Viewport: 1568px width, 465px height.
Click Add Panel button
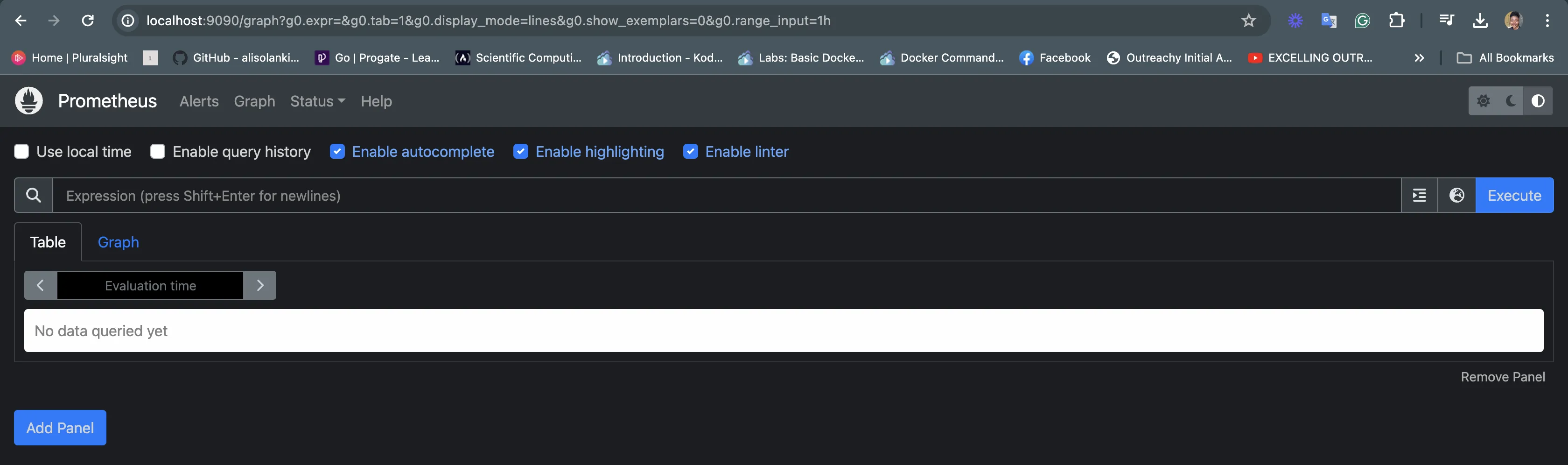[60, 428]
